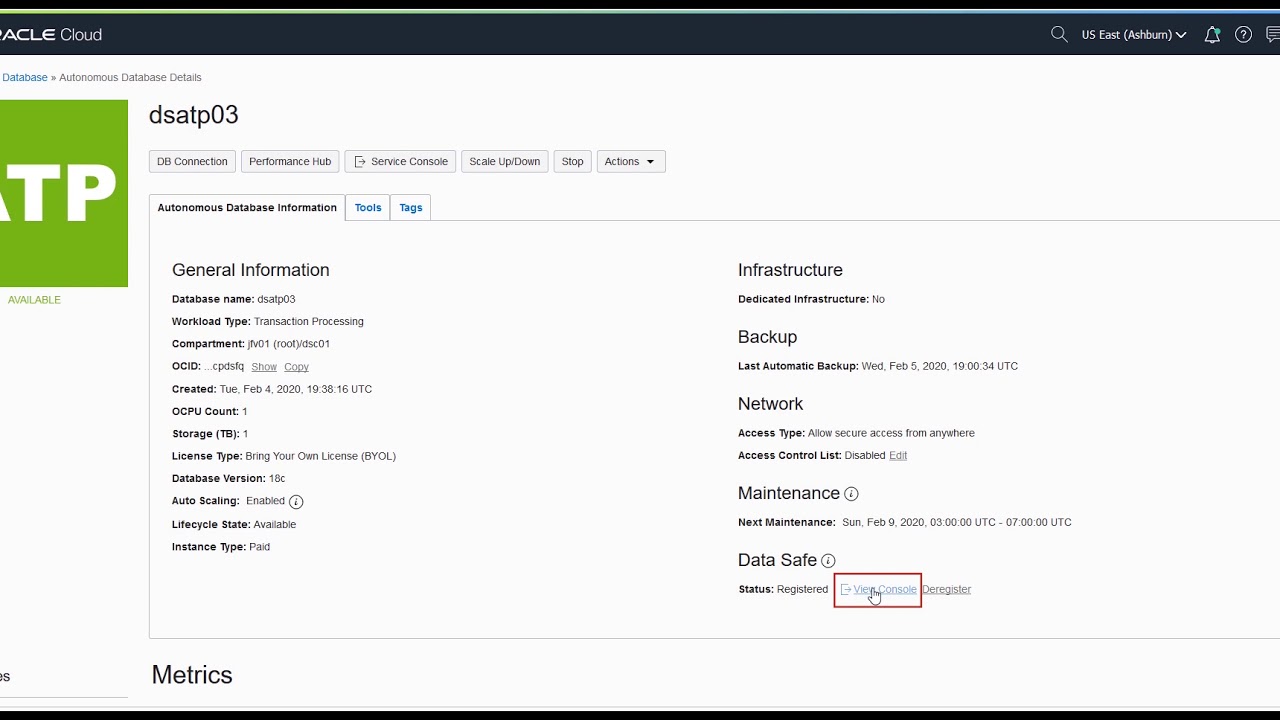Click the Compartment jfv01 (root)/dsc01 value

coord(289,343)
